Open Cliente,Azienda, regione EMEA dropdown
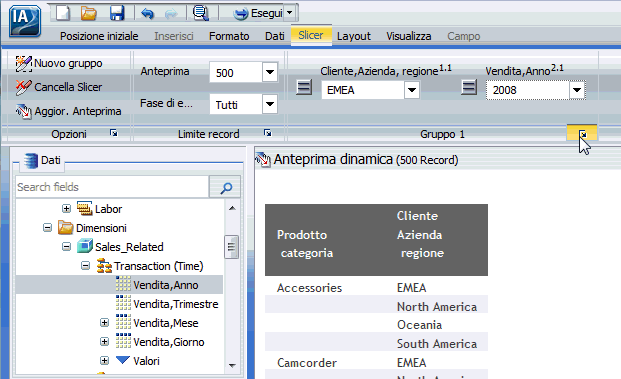 (412, 90)
